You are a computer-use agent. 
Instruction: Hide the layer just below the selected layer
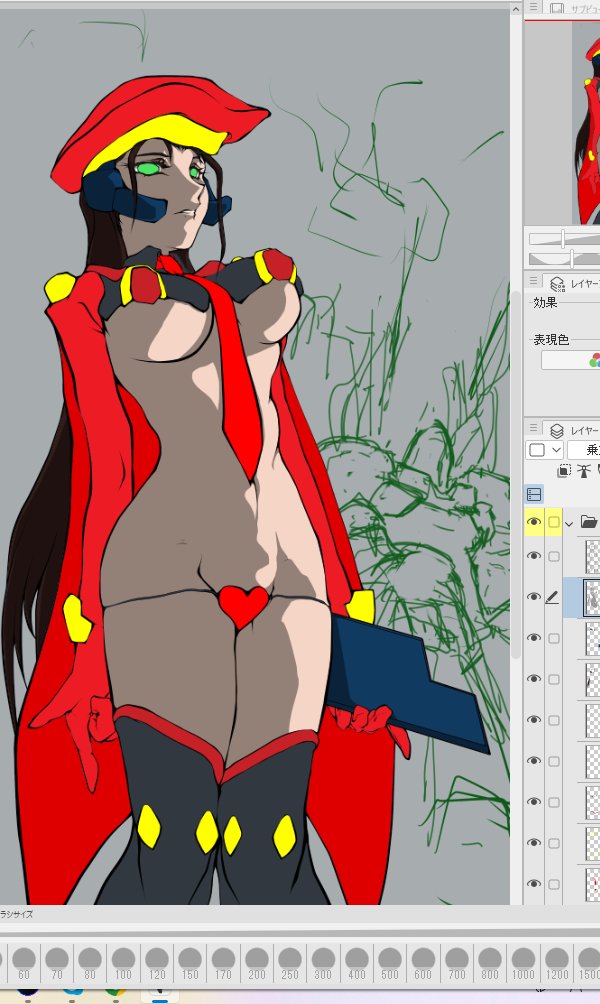[x=533, y=638]
